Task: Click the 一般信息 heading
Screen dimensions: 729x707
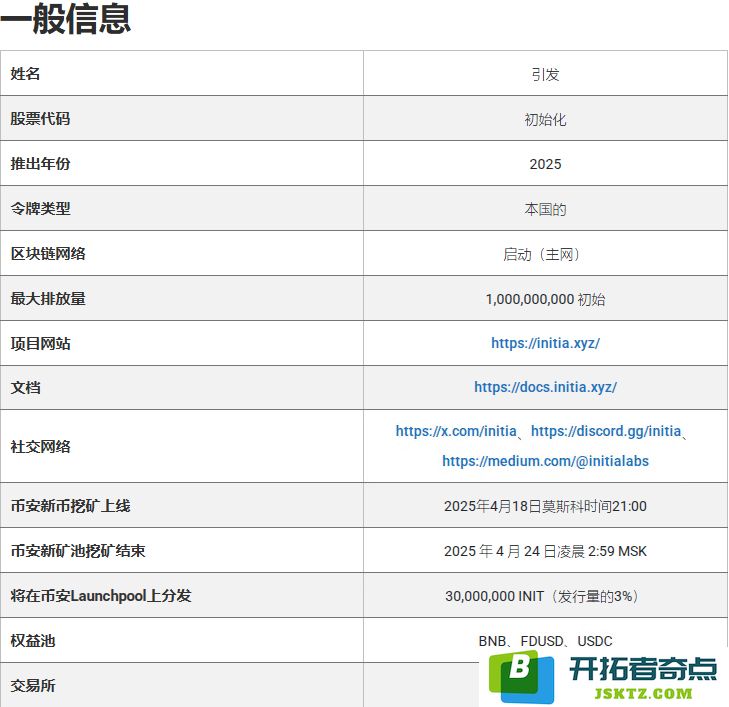Action: 66,19
